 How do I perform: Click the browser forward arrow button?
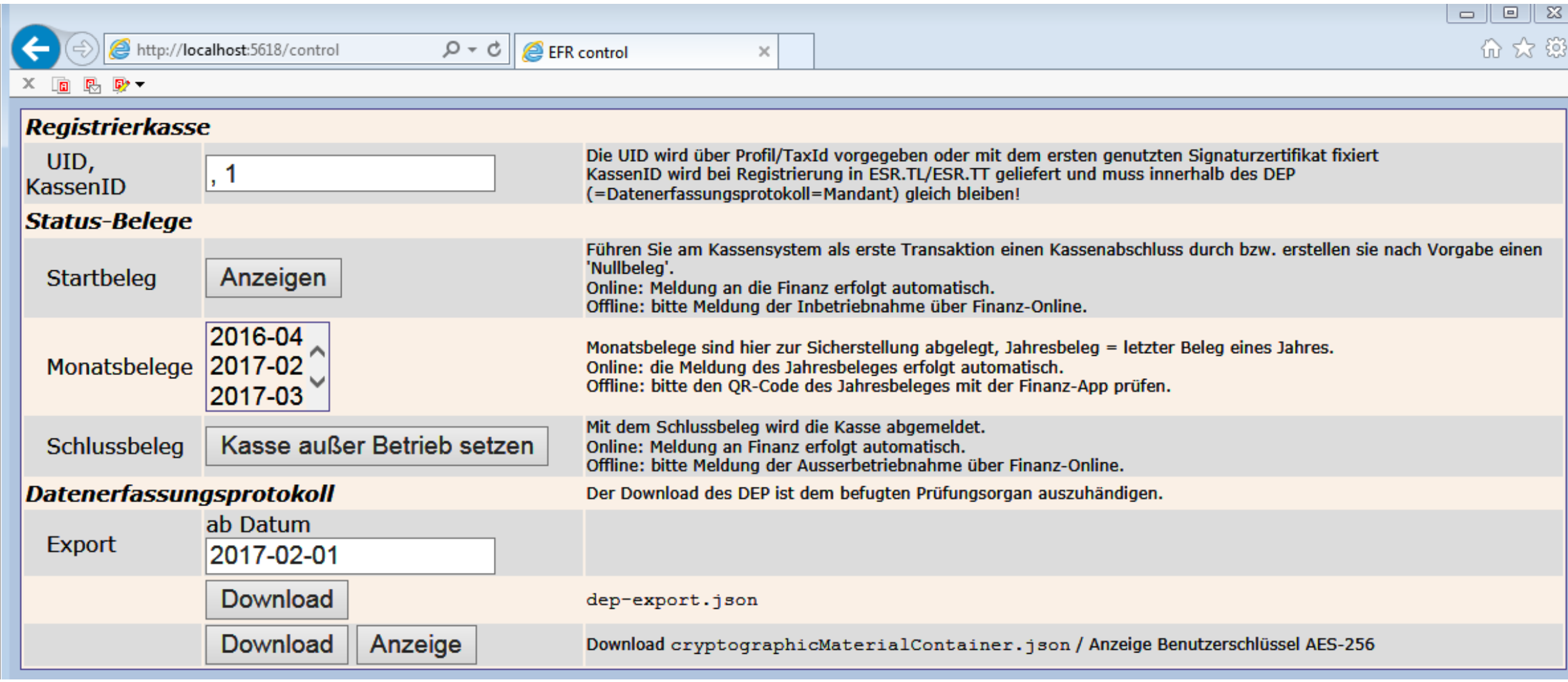pyautogui.click(x=82, y=49)
